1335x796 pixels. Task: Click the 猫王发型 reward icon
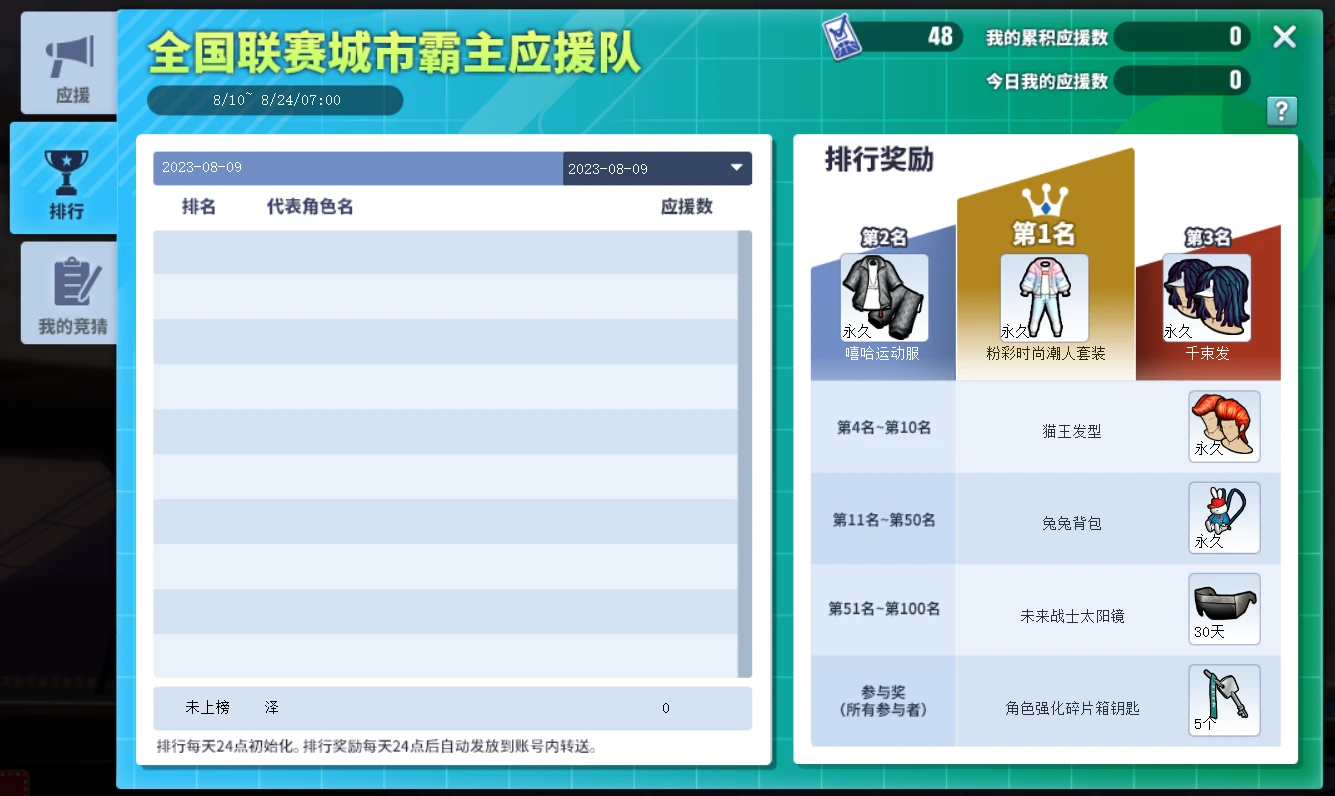1224,426
